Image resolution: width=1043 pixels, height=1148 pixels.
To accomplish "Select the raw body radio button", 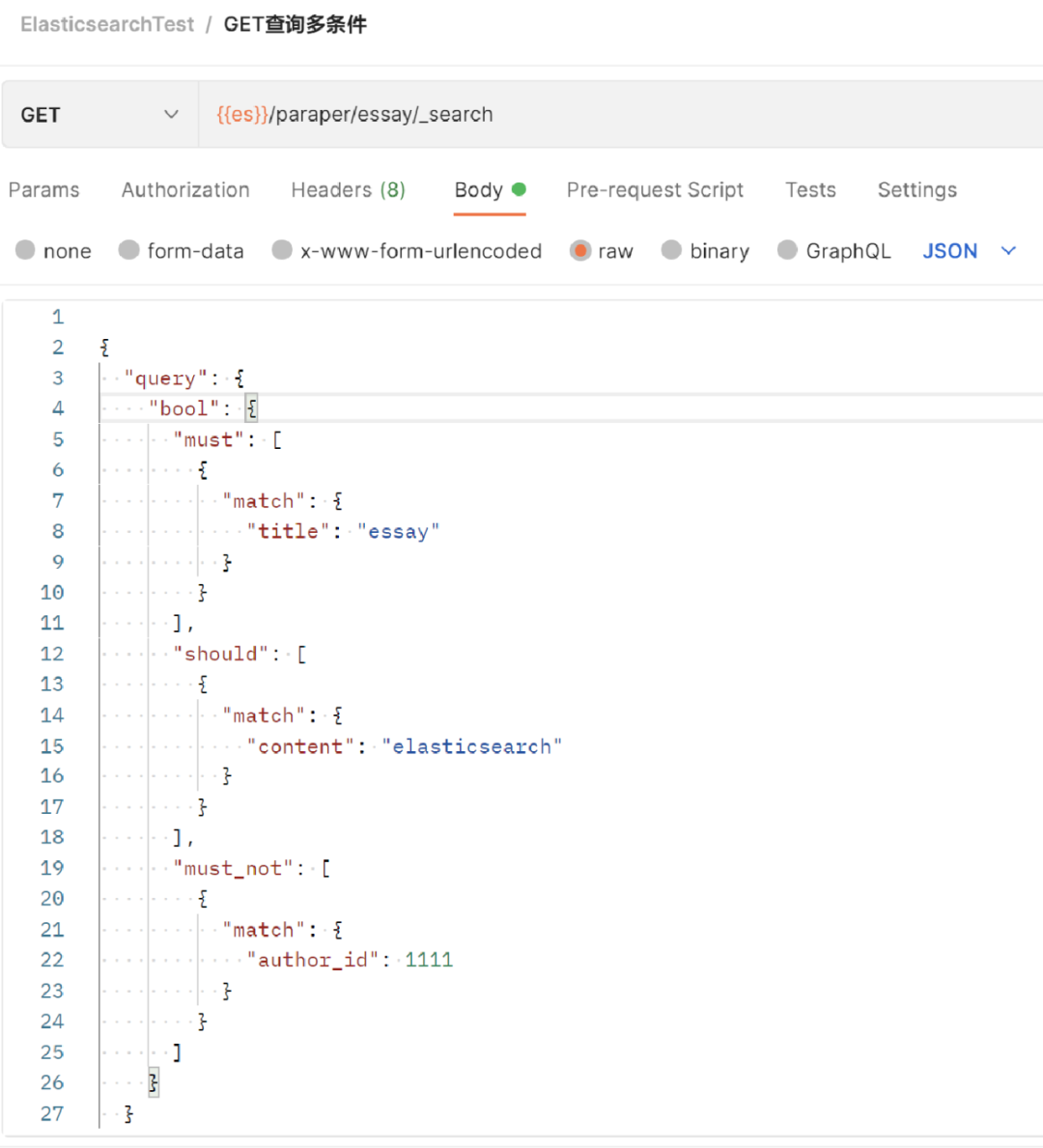I will click(580, 250).
